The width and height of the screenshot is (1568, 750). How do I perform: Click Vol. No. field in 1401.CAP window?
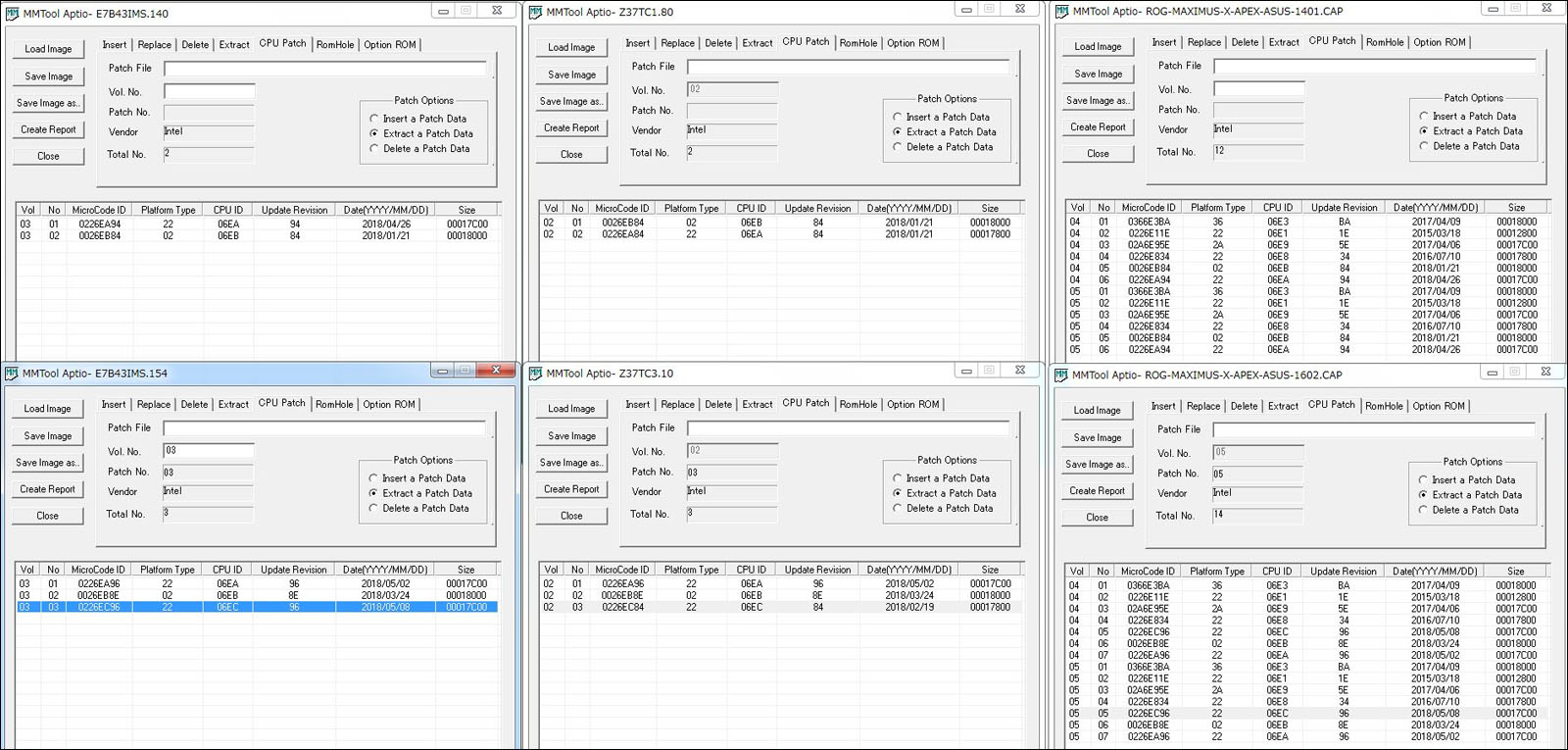(1259, 88)
